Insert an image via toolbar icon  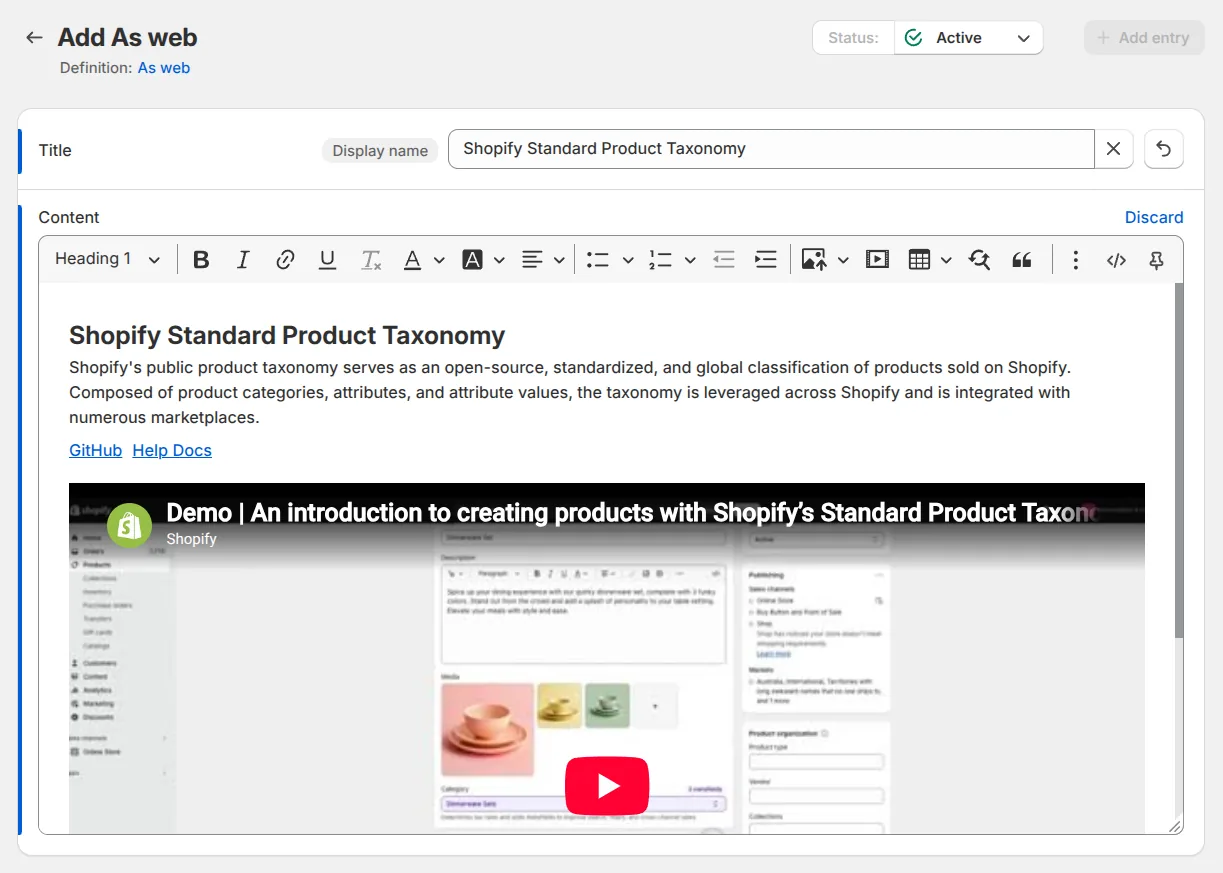[x=814, y=260]
